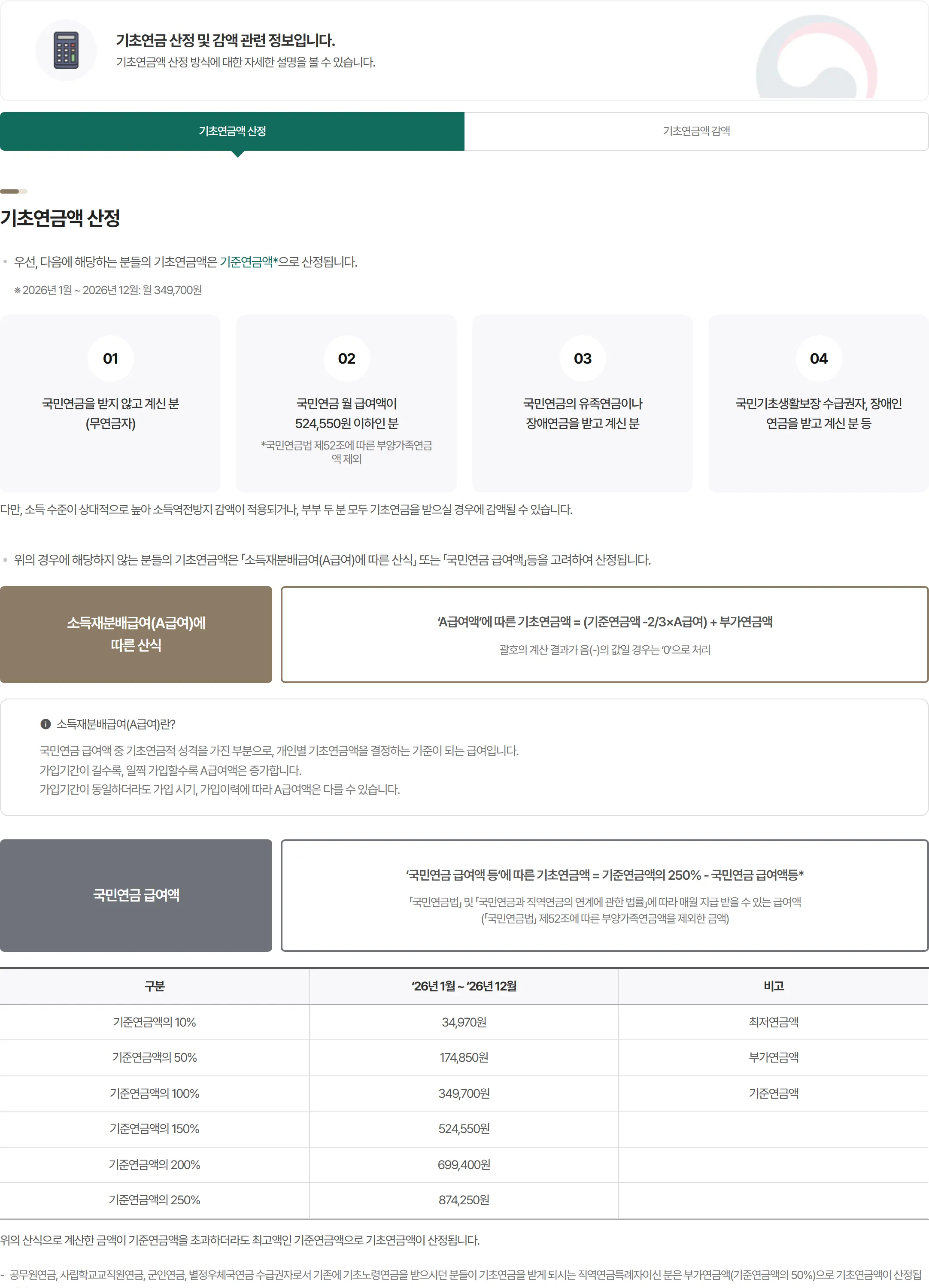The image size is (929, 1288).
Task: Click table cell '174,850원'
Action: click(464, 1057)
